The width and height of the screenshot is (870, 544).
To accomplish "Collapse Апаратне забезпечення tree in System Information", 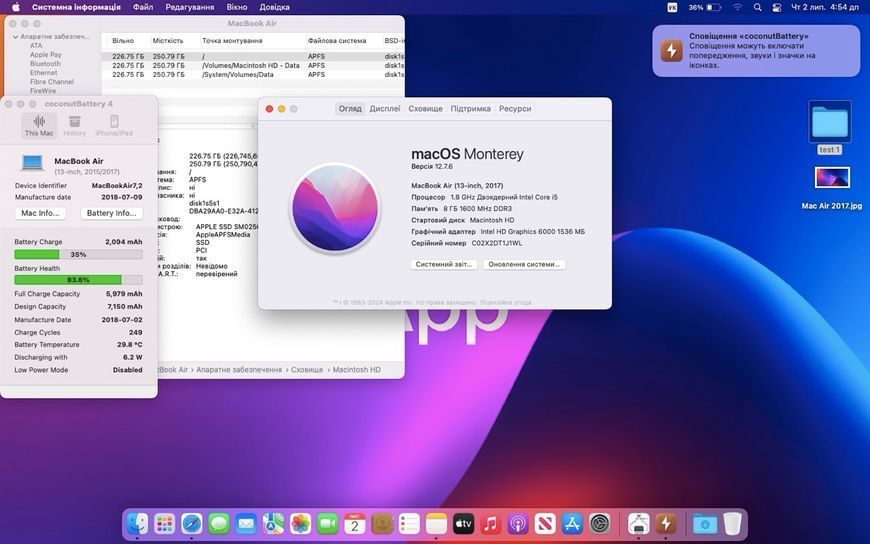I will tap(16, 37).
